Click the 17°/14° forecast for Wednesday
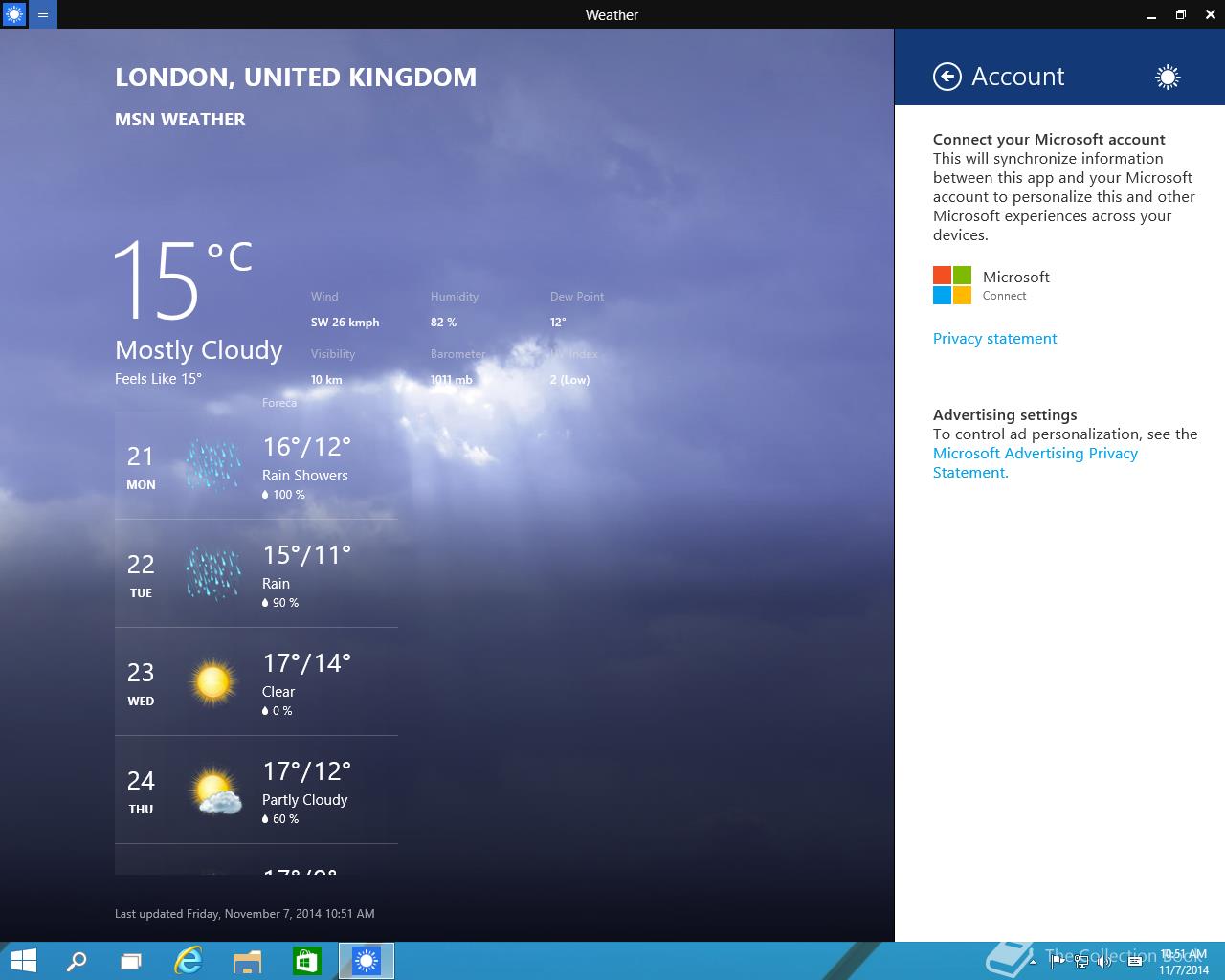Viewport: 1225px width, 980px height. [306, 663]
